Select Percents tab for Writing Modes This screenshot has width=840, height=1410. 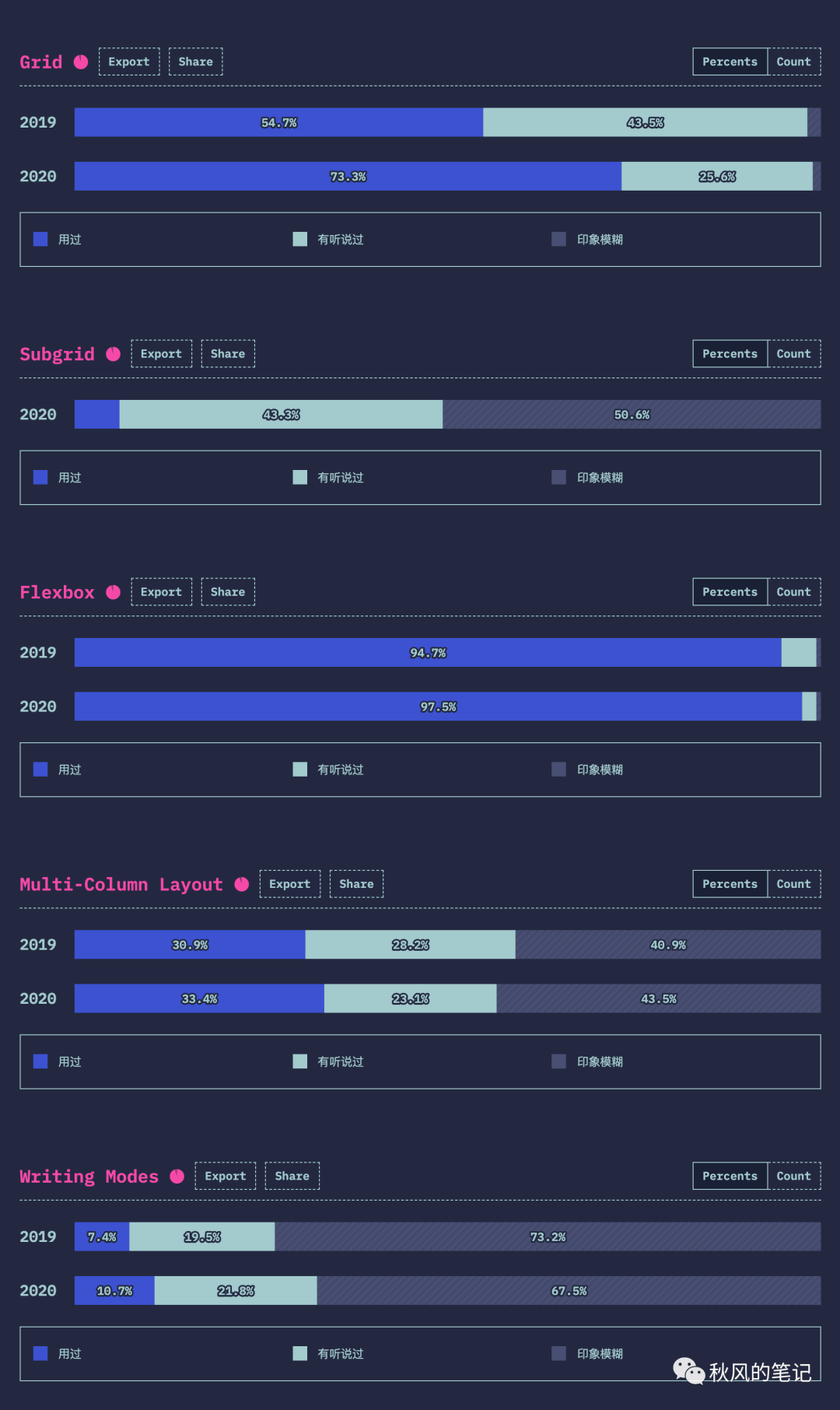click(x=730, y=1176)
